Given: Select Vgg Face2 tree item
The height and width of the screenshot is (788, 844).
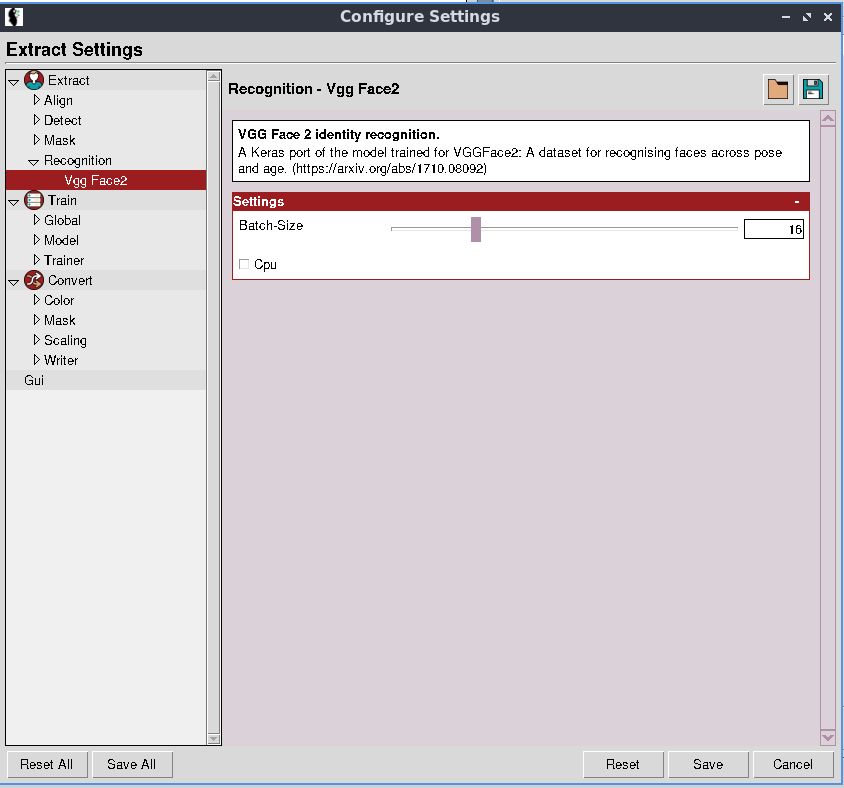Looking at the screenshot, I should [106, 180].
